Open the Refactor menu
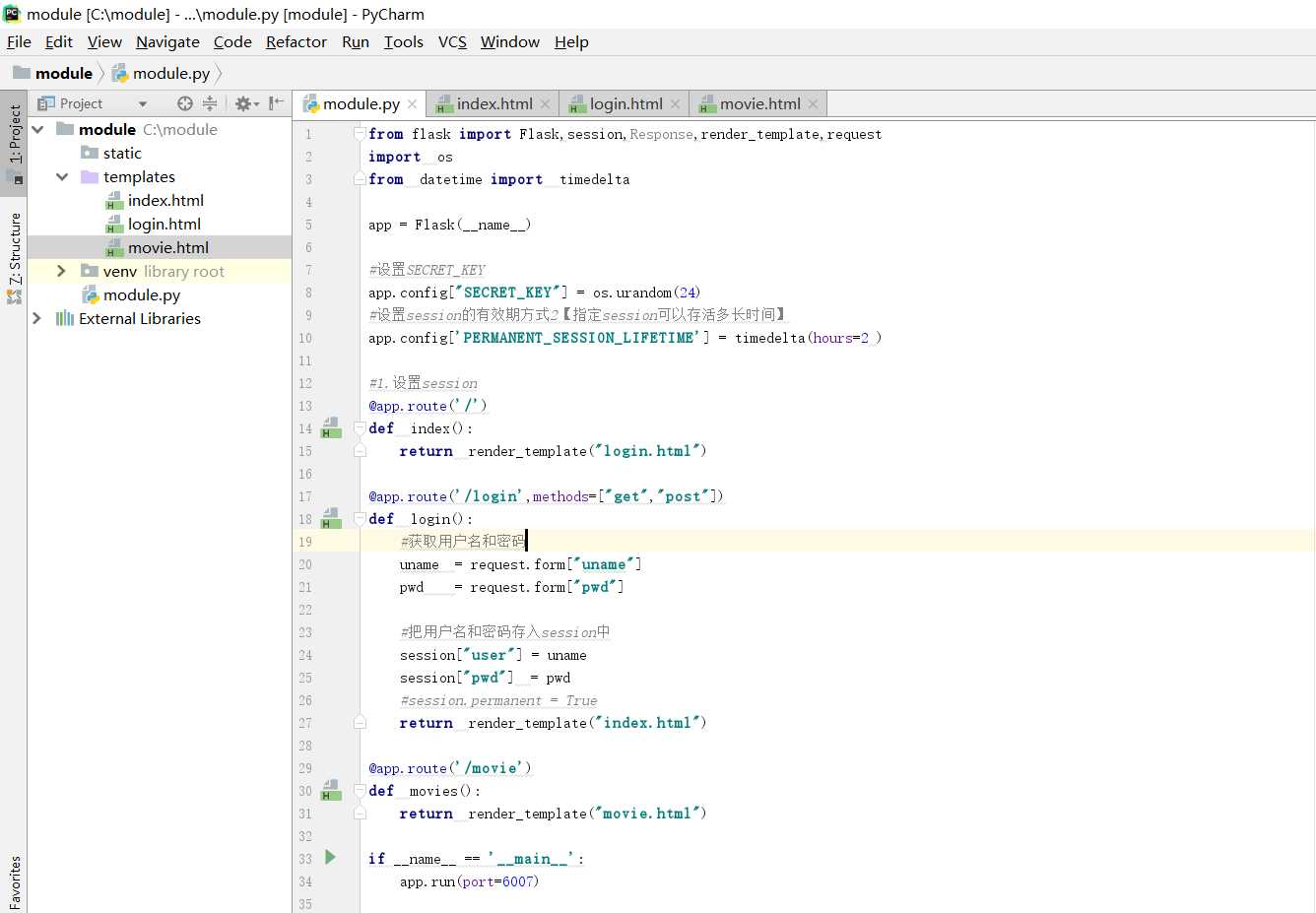 (x=296, y=41)
